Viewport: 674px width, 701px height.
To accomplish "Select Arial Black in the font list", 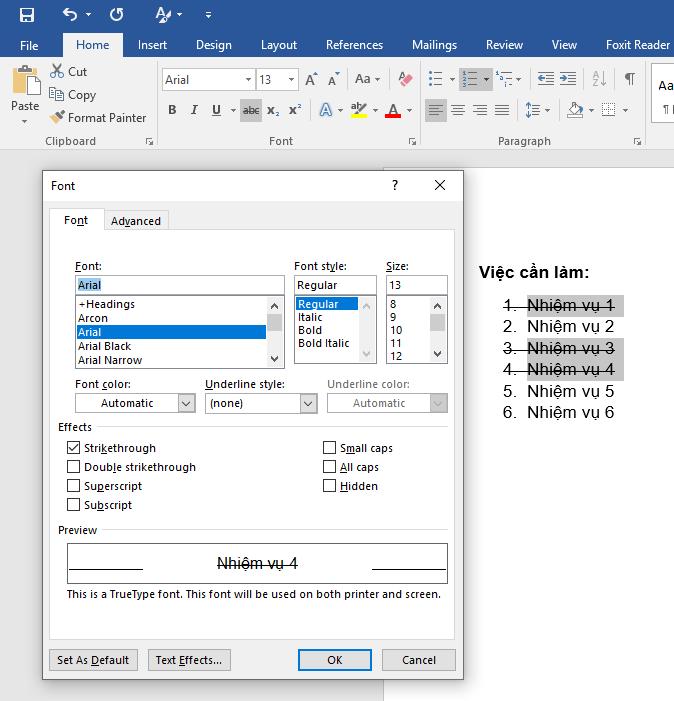I will [x=105, y=346].
